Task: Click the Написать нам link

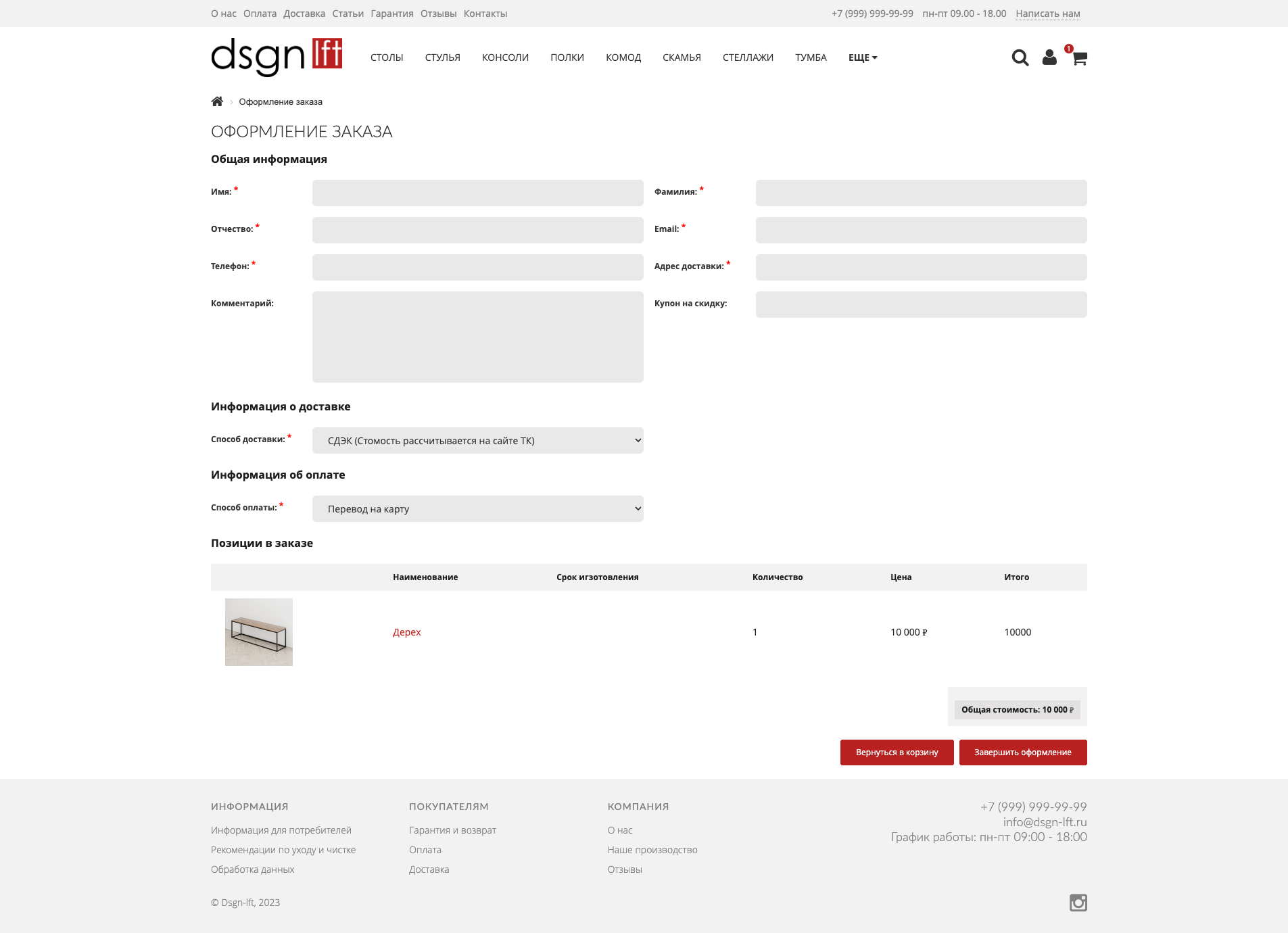Action: point(1047,14)
